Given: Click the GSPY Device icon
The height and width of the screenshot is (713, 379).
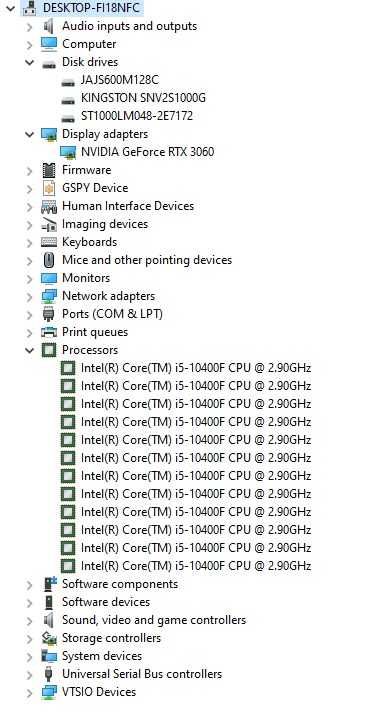Looking at the screenshot, I should click(x=49, y=188).
